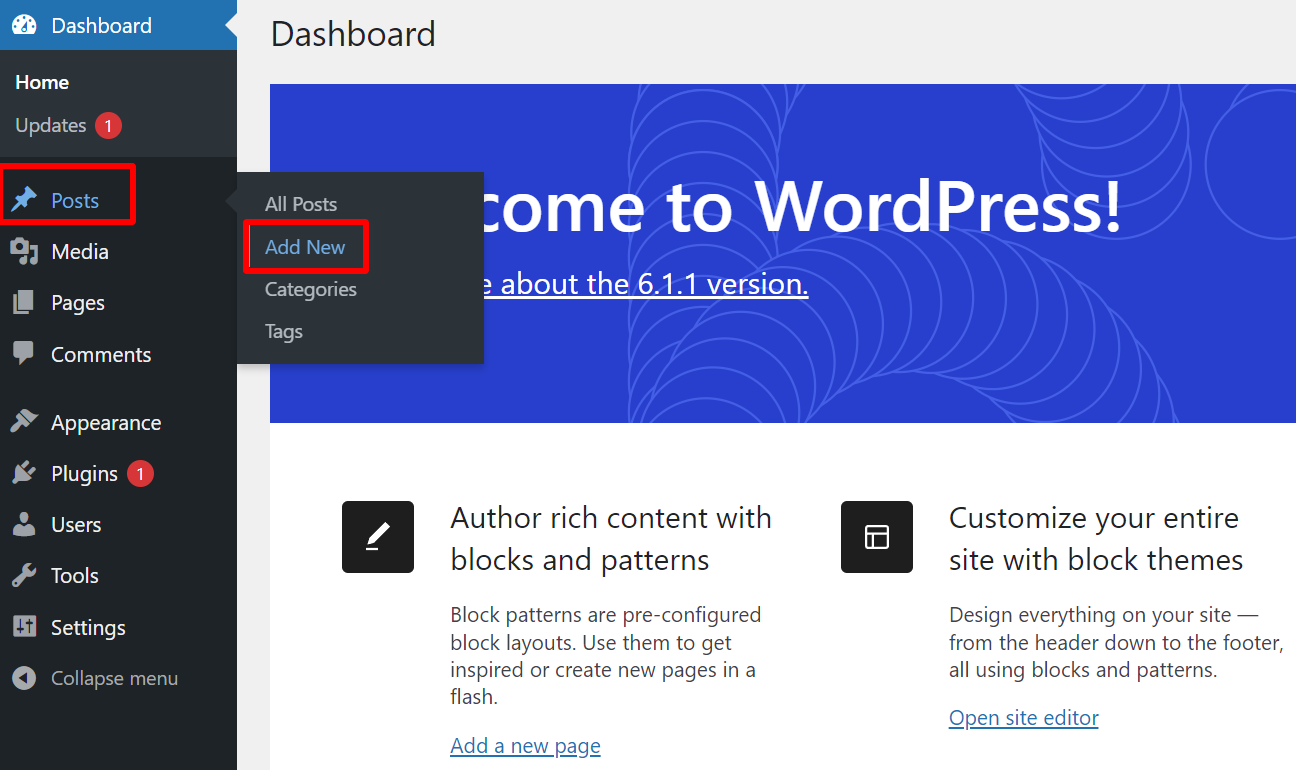Select the Tools wrench icon
This screenshot has width=1296, height=770.
25,575
